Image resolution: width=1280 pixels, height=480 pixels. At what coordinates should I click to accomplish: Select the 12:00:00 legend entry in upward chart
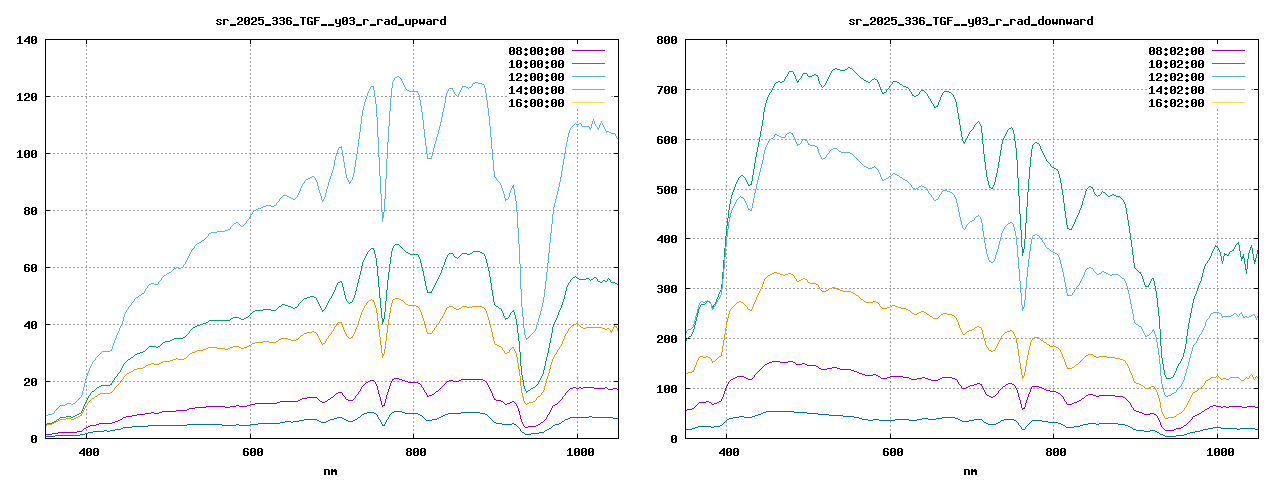[536, 77]
